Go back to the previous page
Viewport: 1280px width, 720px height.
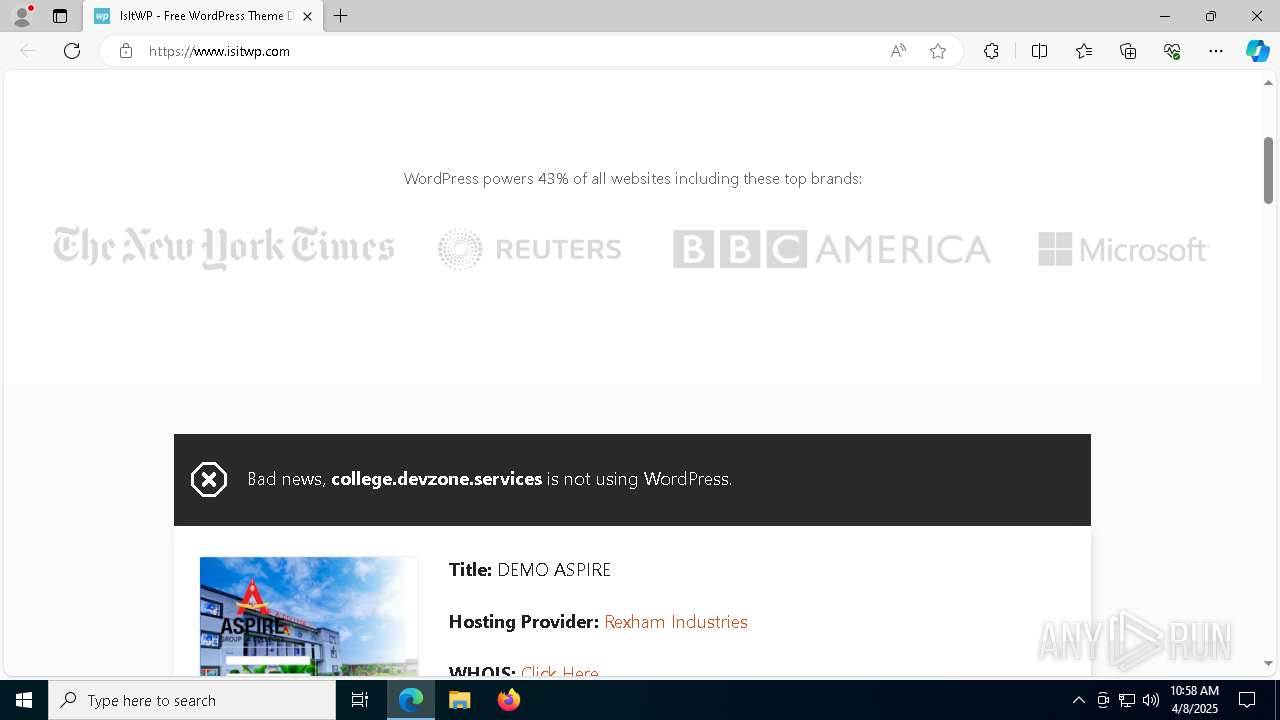(28, 51)
